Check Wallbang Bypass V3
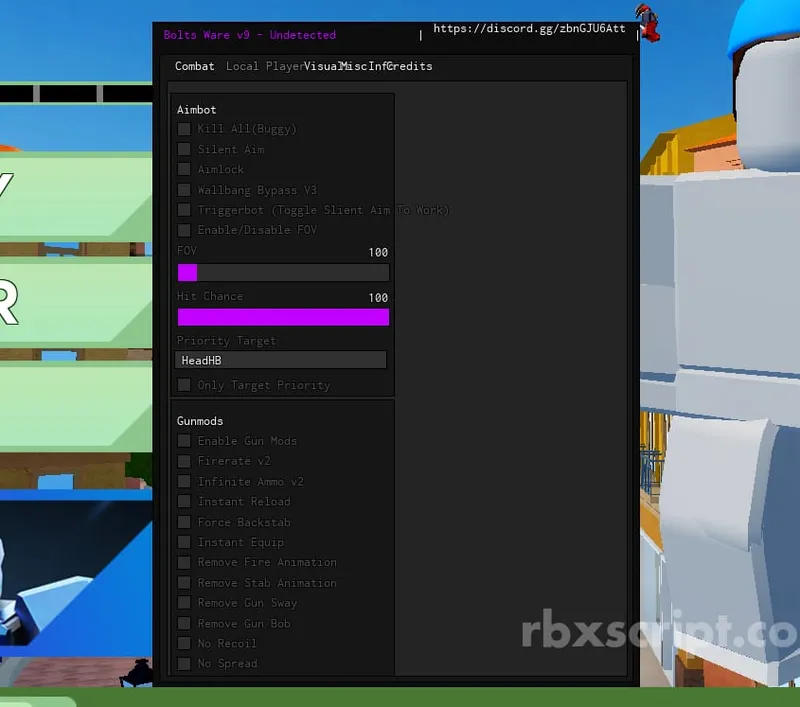 click(x=184, y=189)
